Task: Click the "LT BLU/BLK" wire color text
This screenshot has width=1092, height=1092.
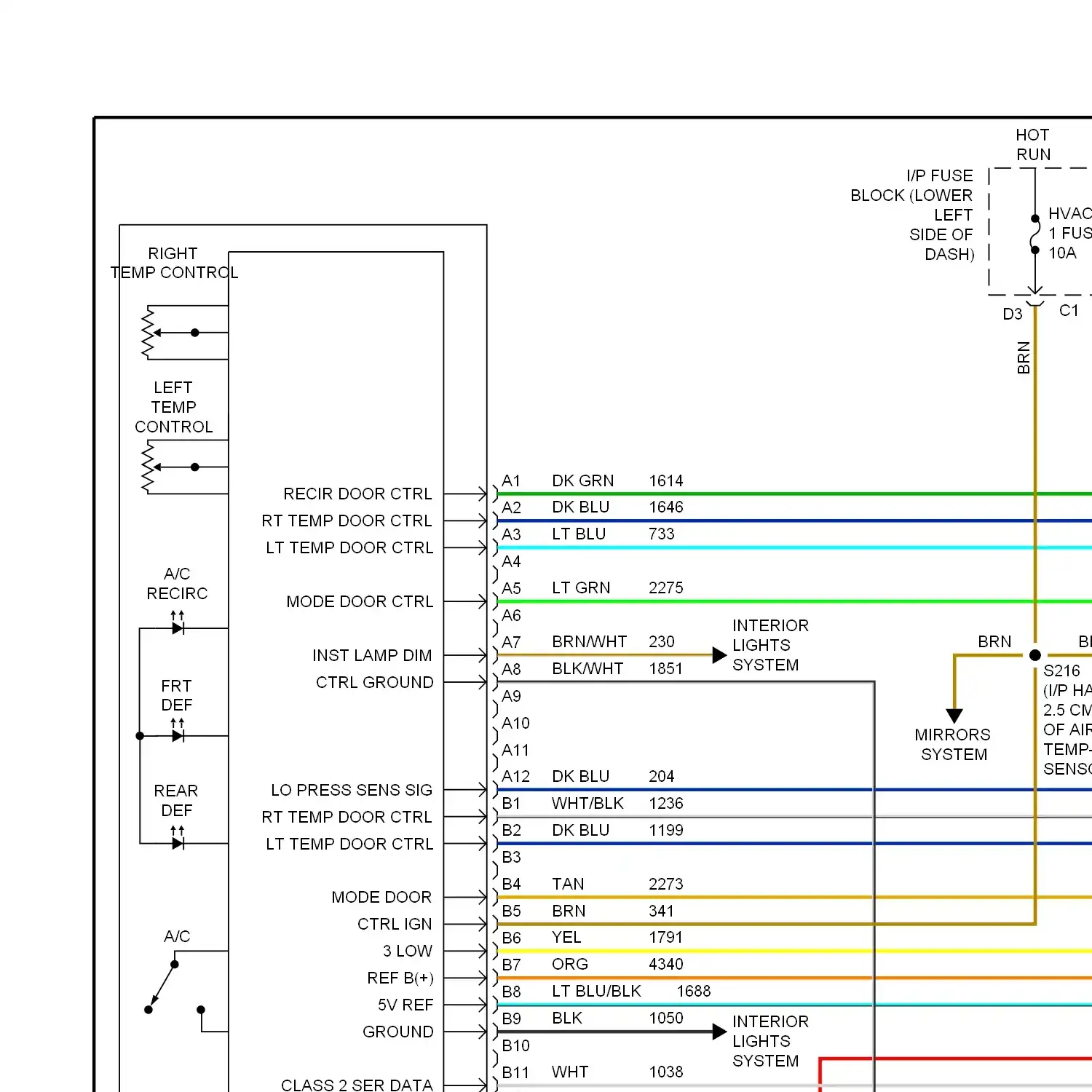Action: point(596,991)
